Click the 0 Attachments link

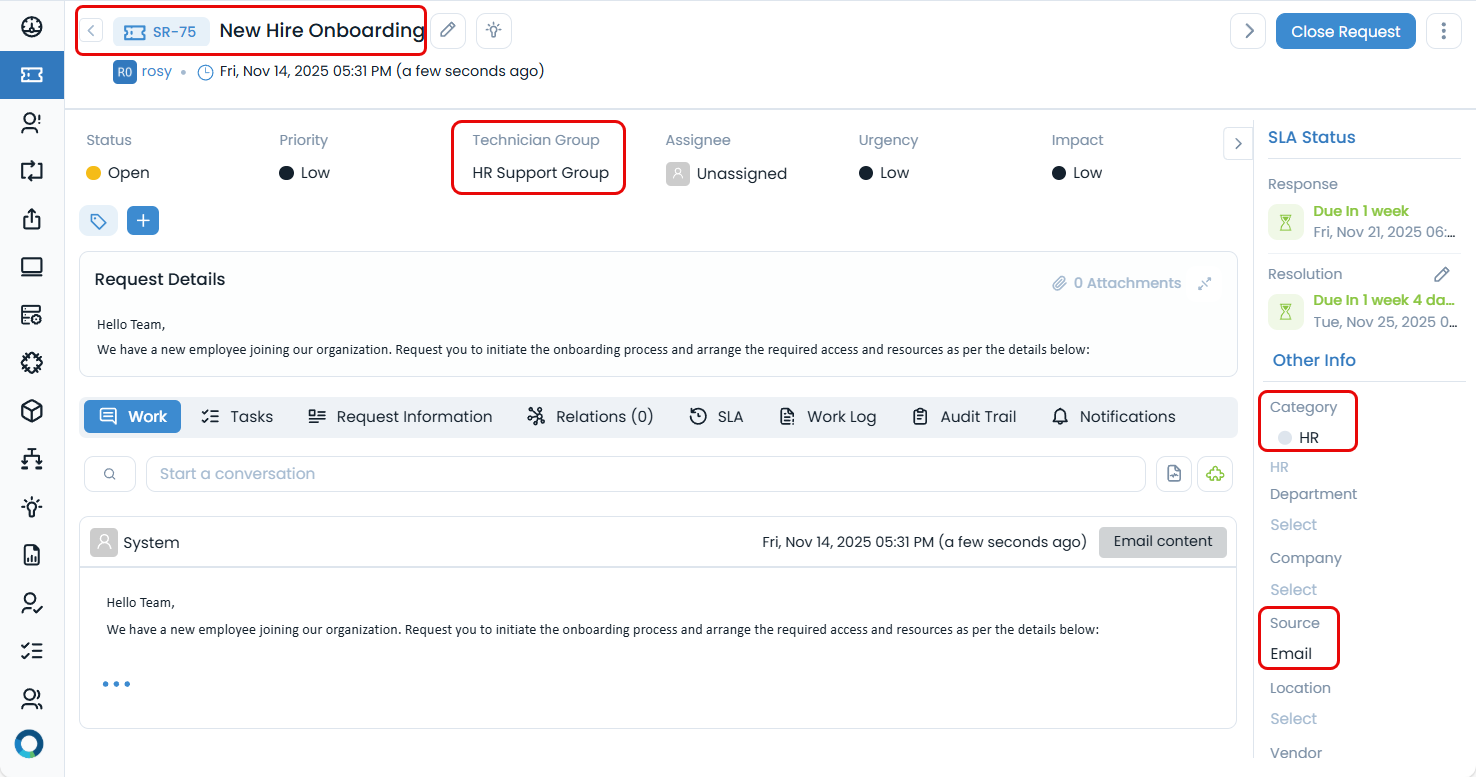click(1116, 283)
